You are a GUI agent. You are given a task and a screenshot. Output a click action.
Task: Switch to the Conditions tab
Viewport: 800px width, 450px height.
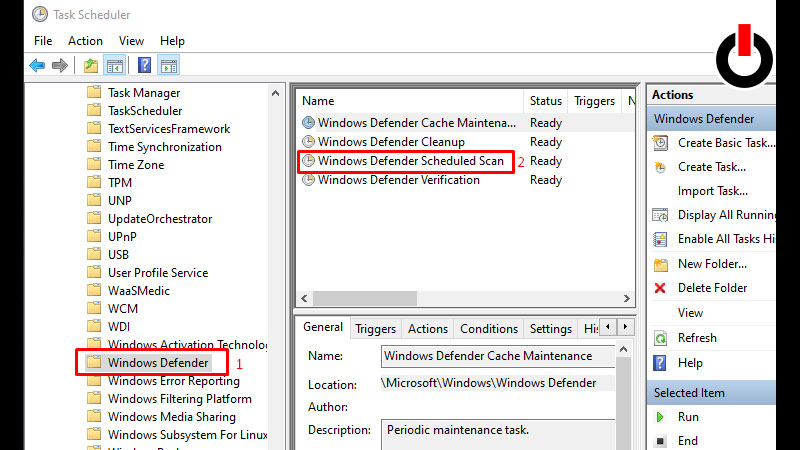click(x=489, y=329)
